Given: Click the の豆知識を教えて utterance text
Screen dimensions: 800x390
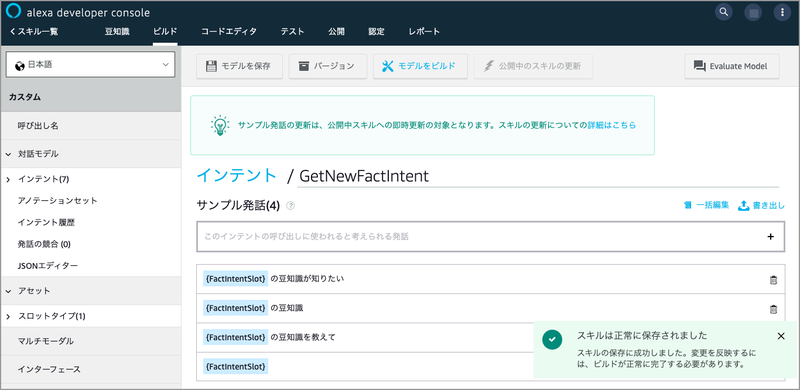Looking at the screenshot, I should [x=303, y=337].
